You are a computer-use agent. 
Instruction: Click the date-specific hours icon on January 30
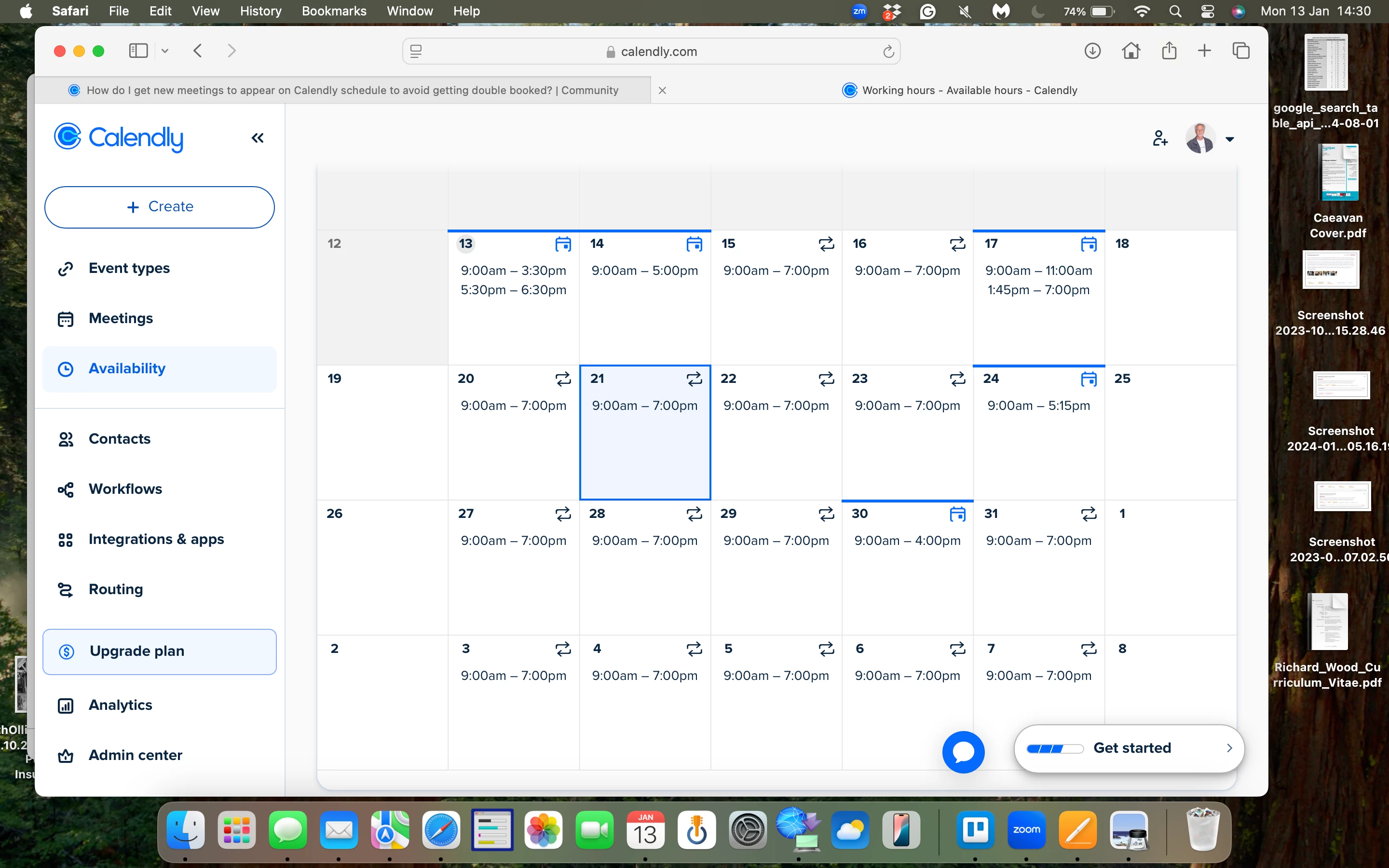point(957,514)
